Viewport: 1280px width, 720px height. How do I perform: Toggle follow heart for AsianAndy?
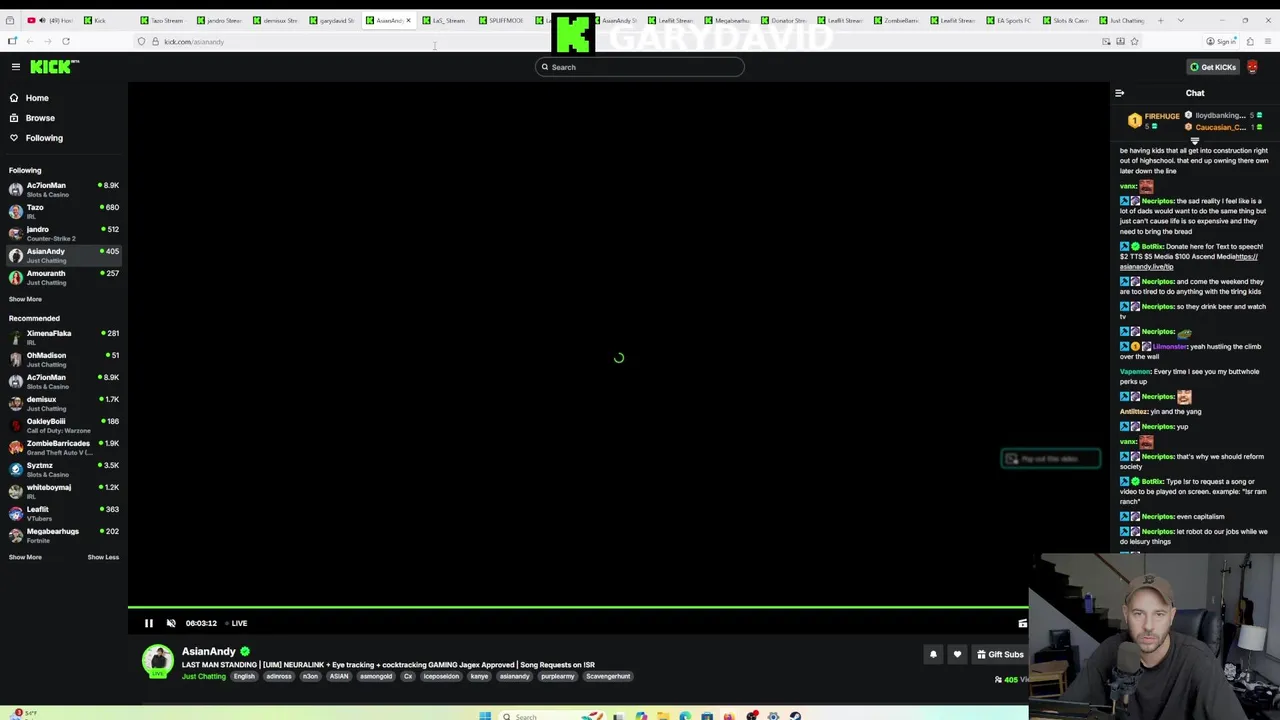[957, 655]
